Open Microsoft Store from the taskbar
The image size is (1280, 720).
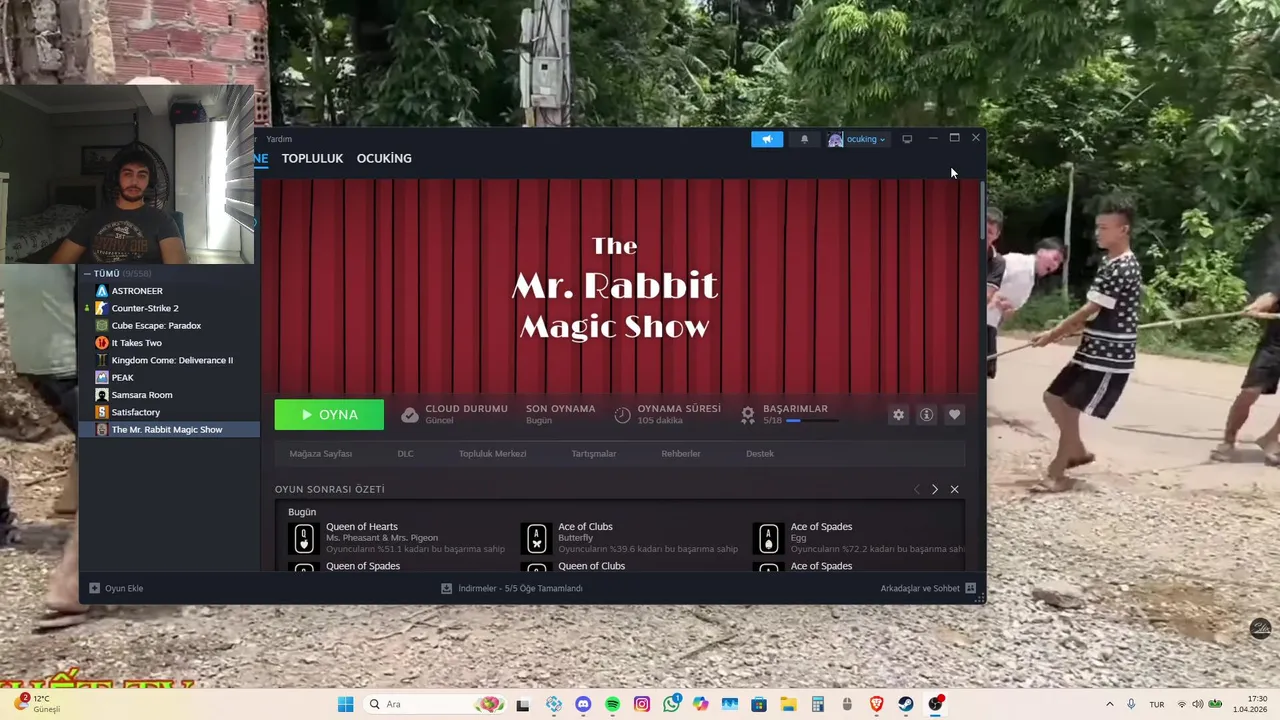click(759, 704)
